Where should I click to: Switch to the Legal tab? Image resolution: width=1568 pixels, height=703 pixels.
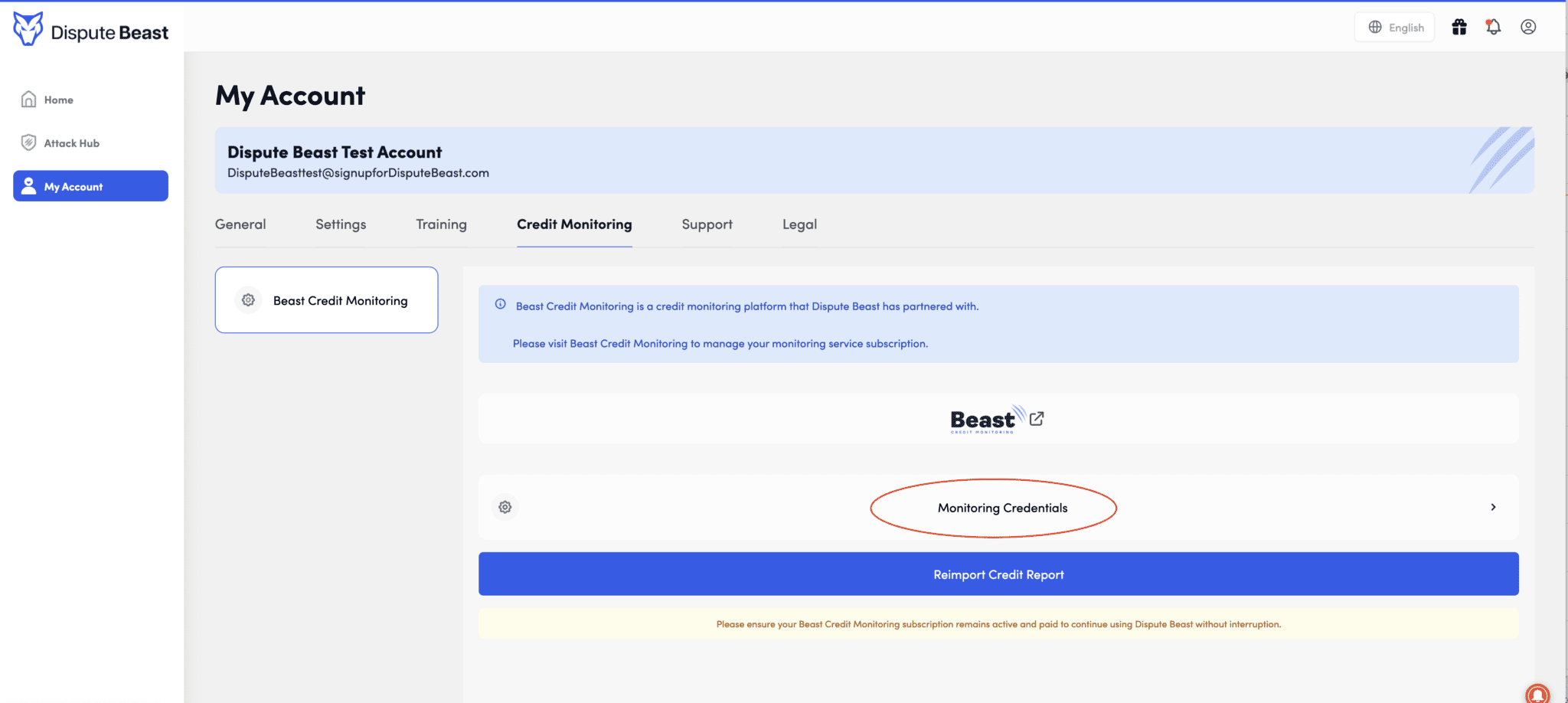799,224
